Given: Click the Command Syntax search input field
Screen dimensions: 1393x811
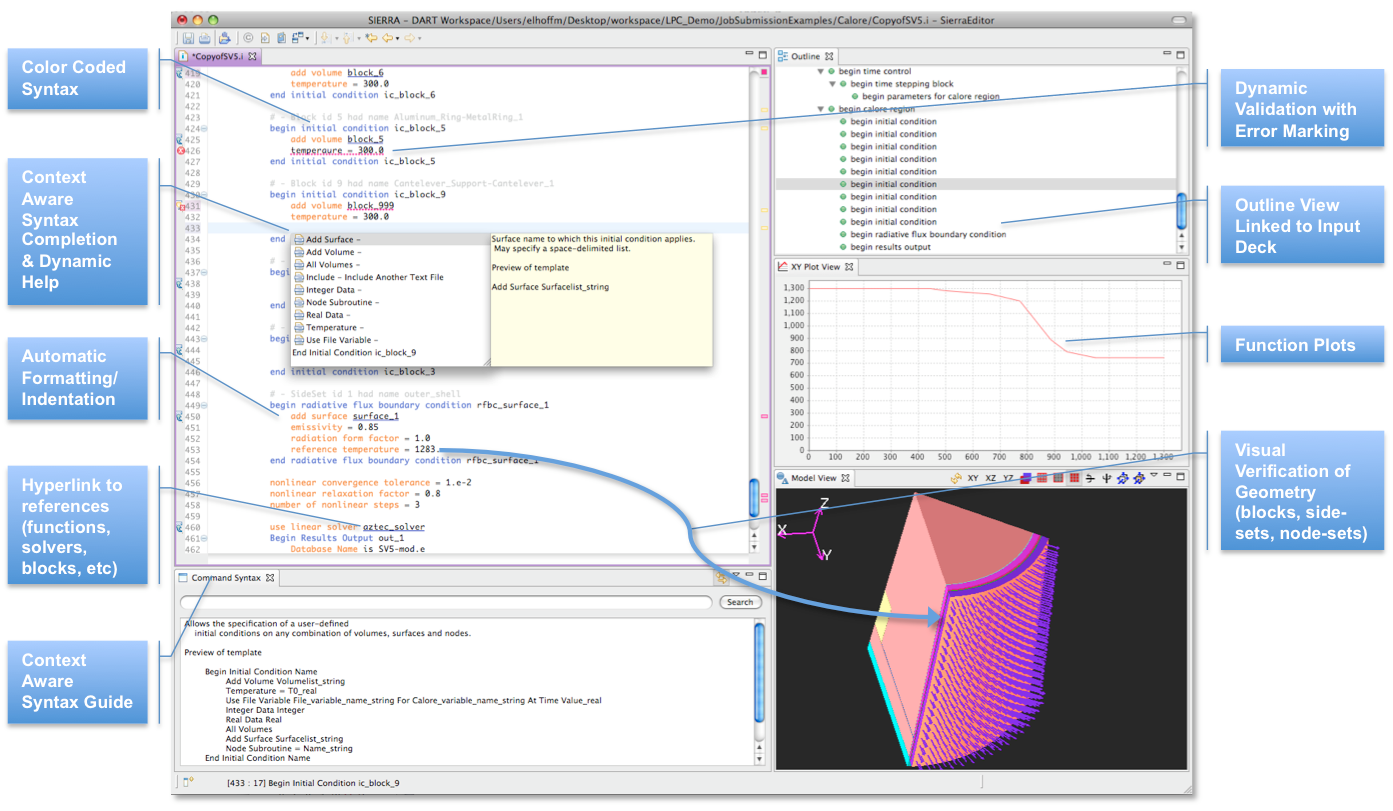Looking at the screenshot, I should pyautogui.click(x=446, y=602).
